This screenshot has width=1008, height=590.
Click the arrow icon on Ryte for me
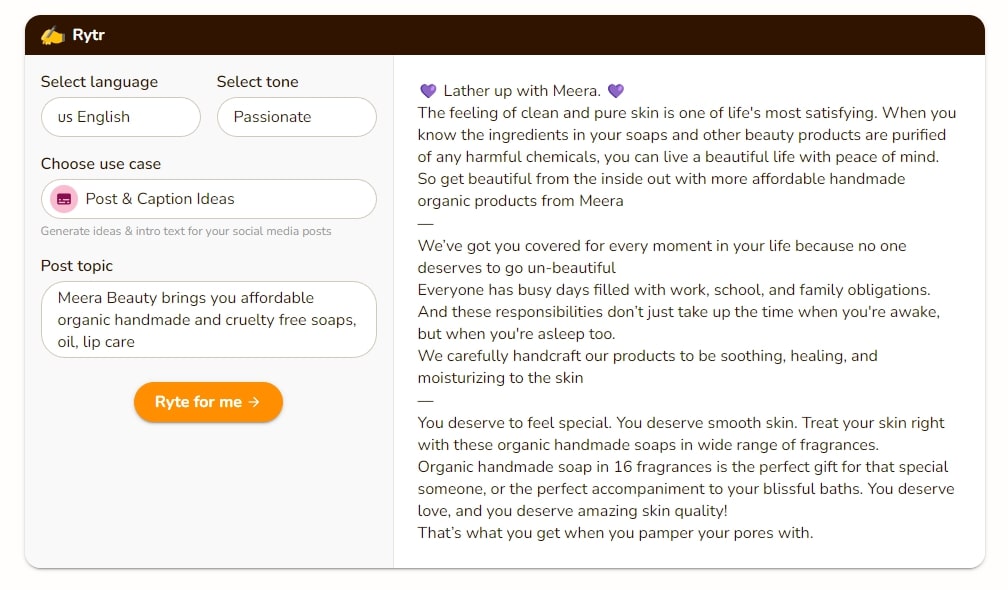[255, 402]
